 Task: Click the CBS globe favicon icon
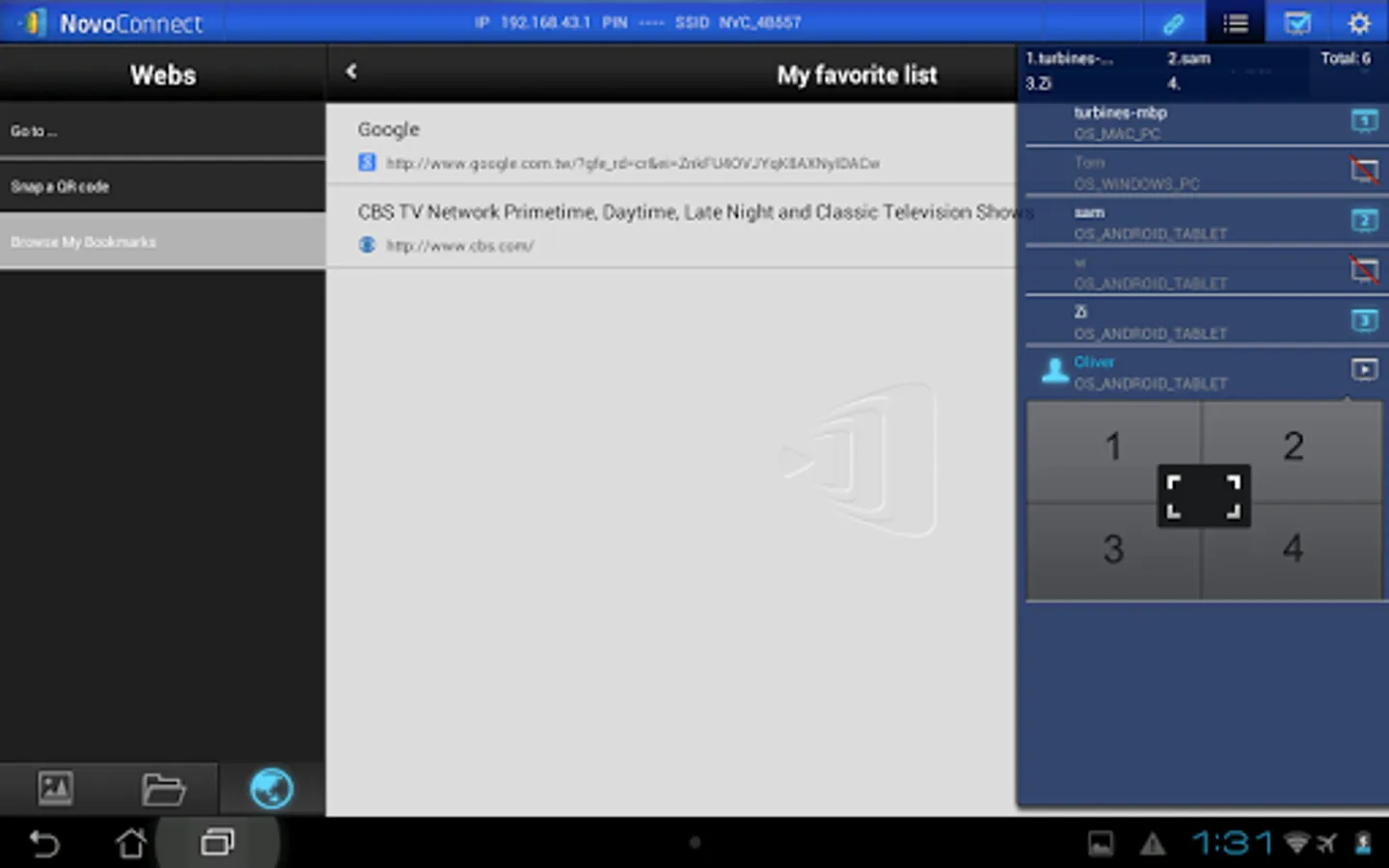point(367,245)
